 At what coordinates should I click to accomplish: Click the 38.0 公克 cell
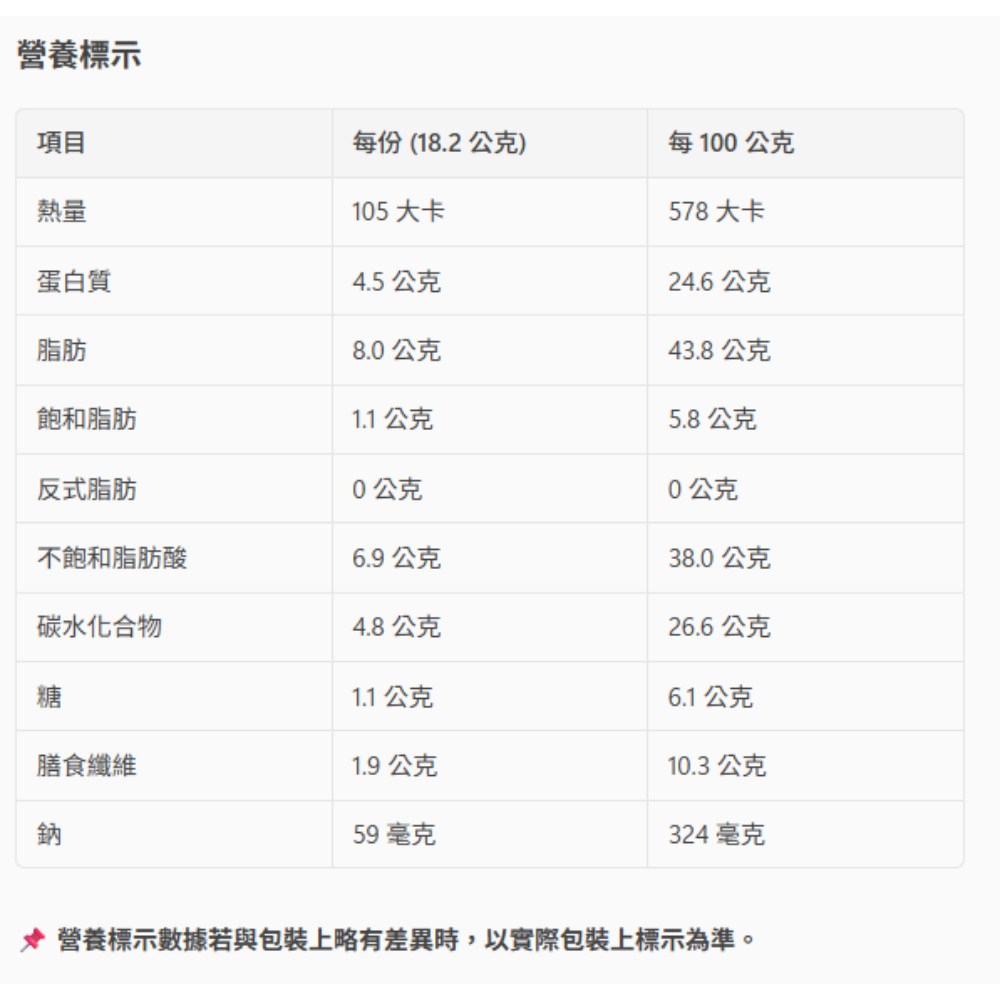[719, 558]
